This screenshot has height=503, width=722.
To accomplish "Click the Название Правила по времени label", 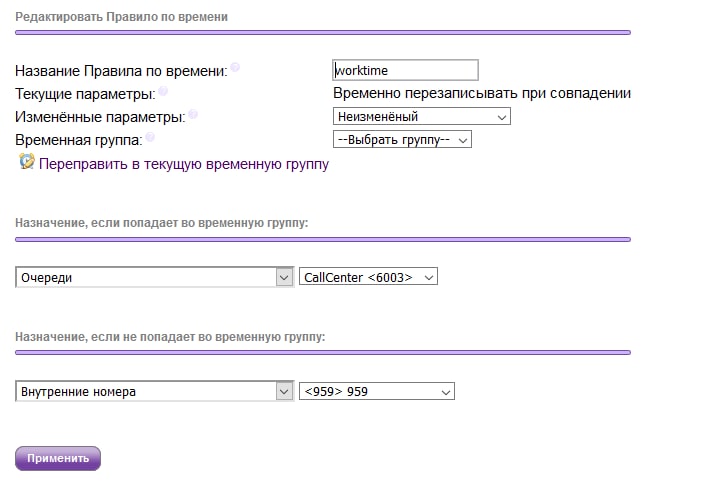I will point(122,71).
